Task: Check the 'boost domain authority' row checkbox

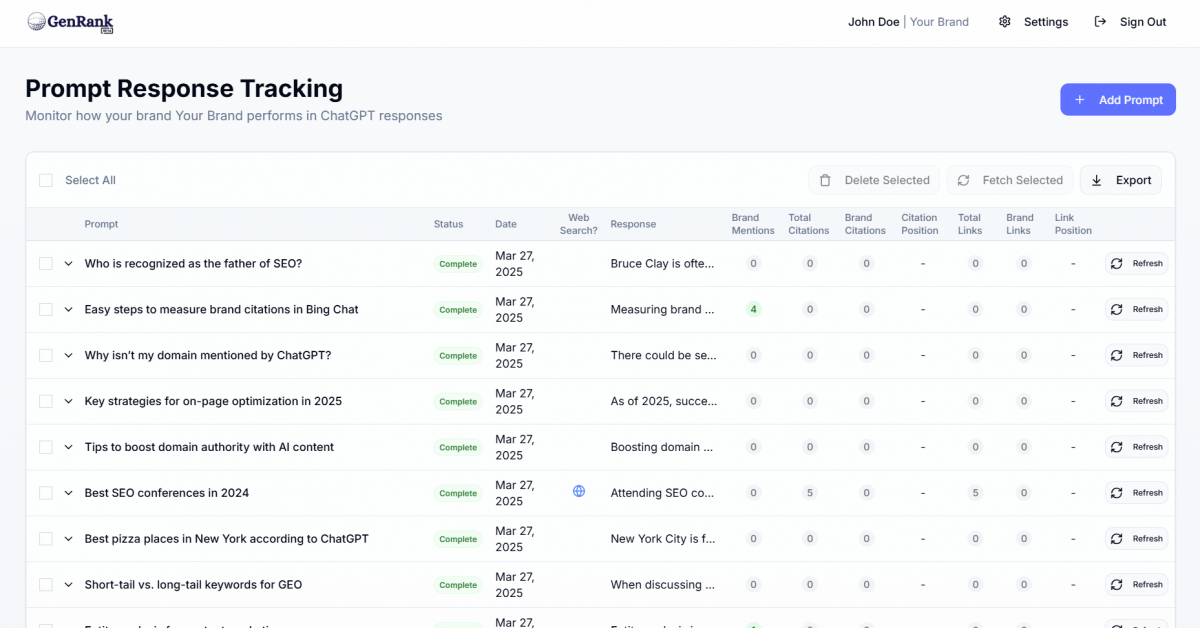Action: click(46, 447)
